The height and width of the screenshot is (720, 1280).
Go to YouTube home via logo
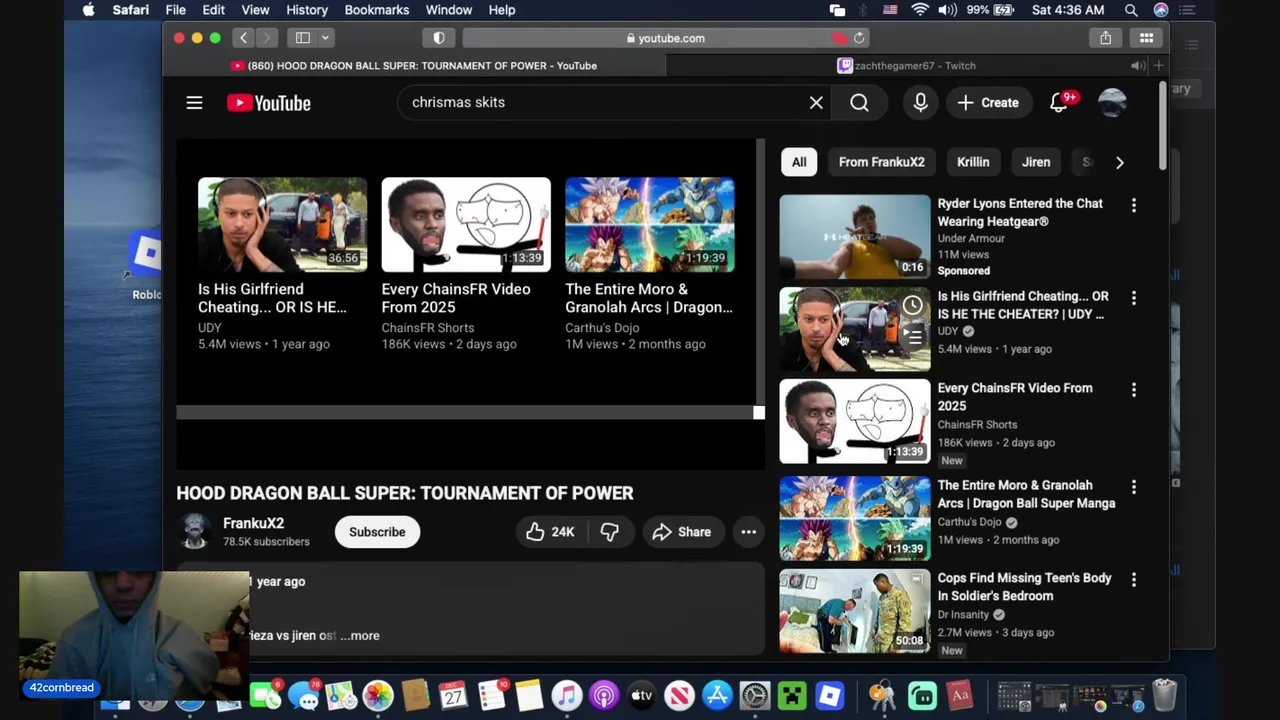(x=268, y=103)
